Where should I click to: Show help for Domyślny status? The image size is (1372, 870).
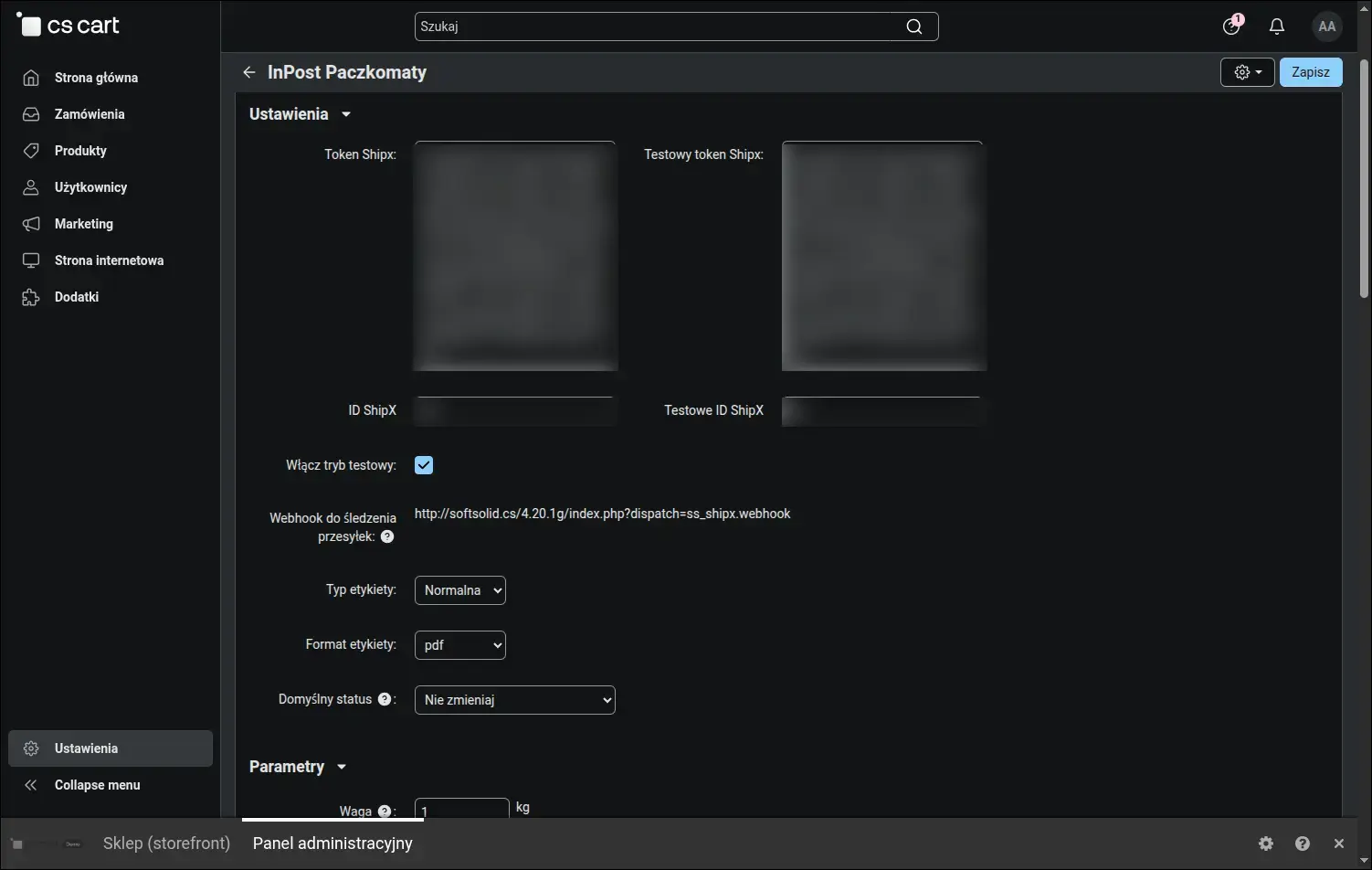(x=385, y=699)
